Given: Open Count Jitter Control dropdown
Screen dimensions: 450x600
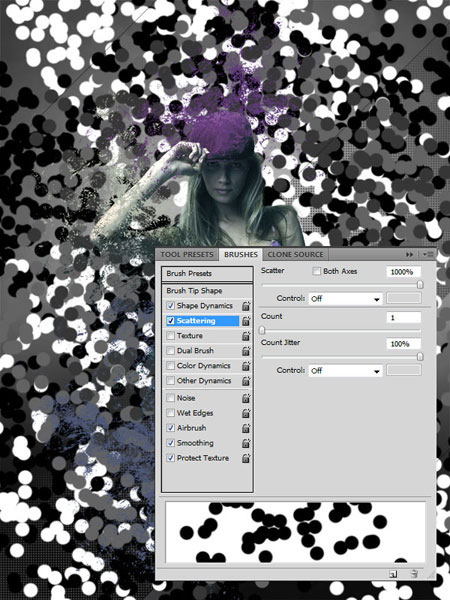Looking at the screenshot, I should point(346,370).
